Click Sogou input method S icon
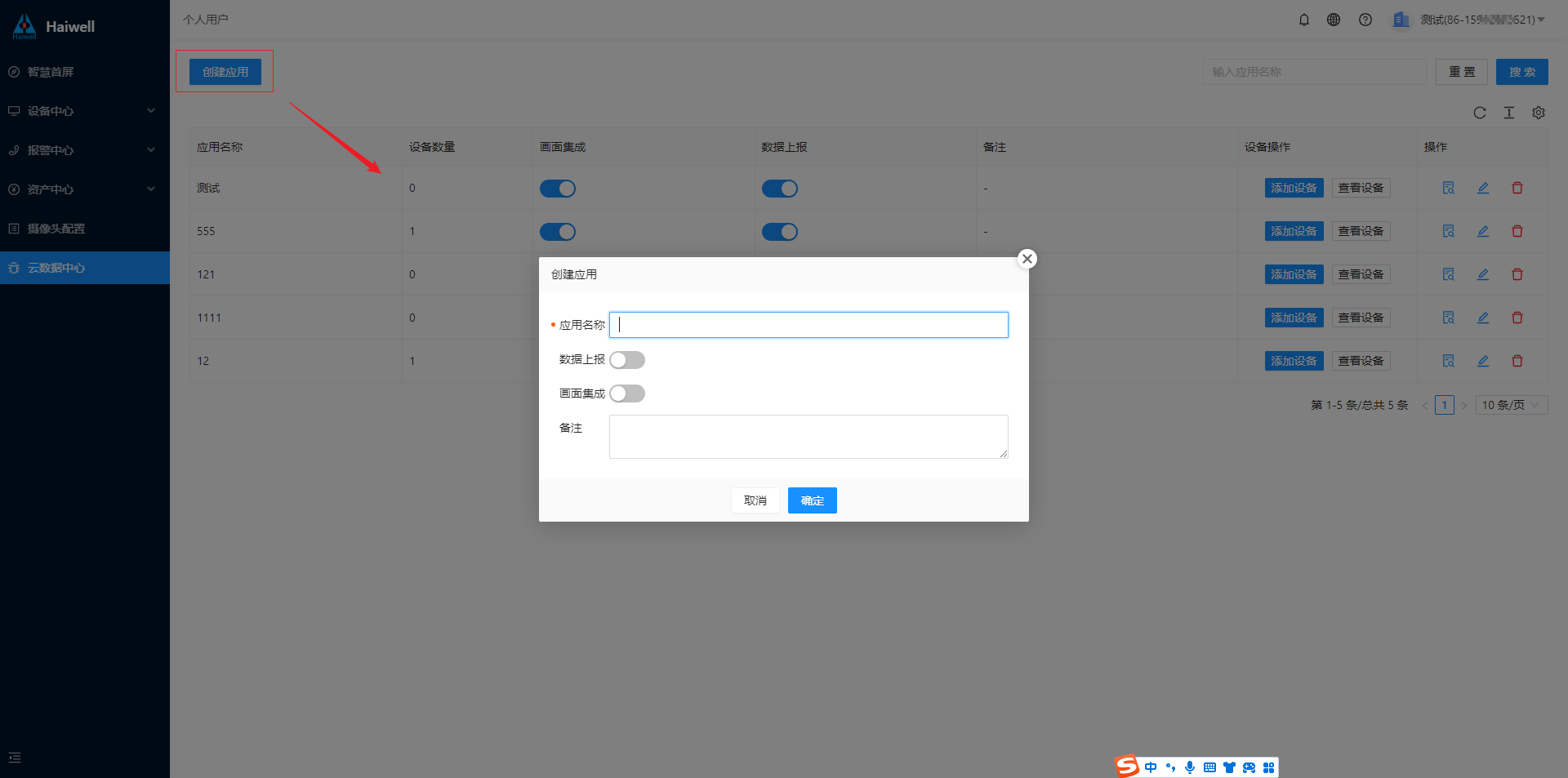 [1127, 767]
